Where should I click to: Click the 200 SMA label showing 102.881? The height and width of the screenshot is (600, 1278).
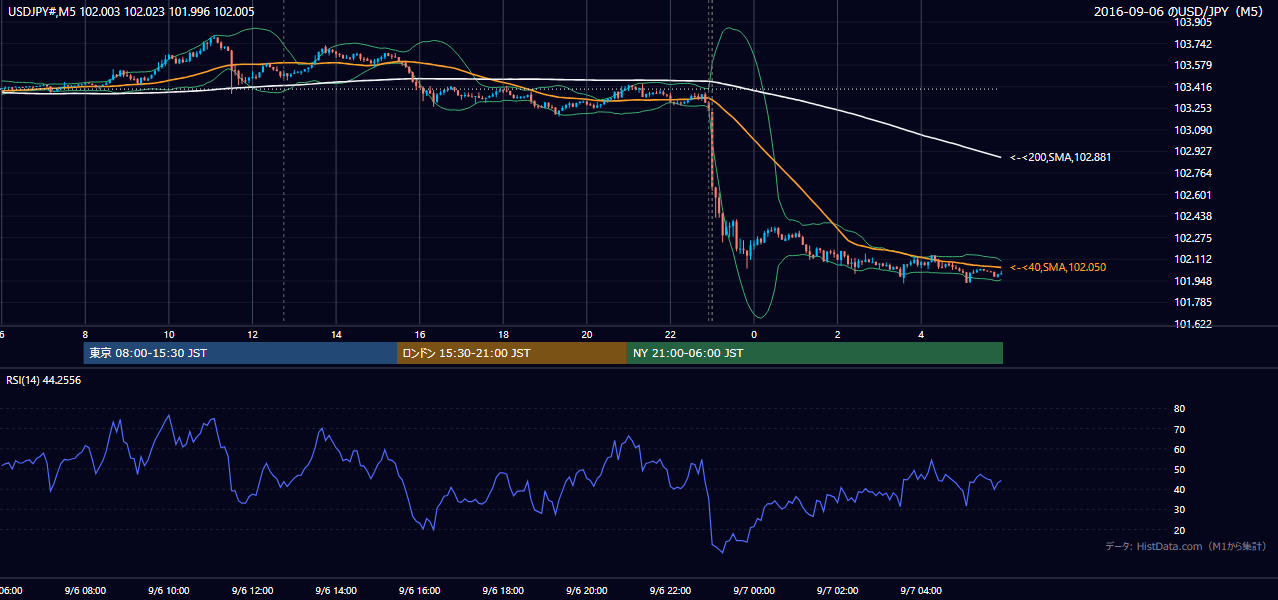point(1060,157)
